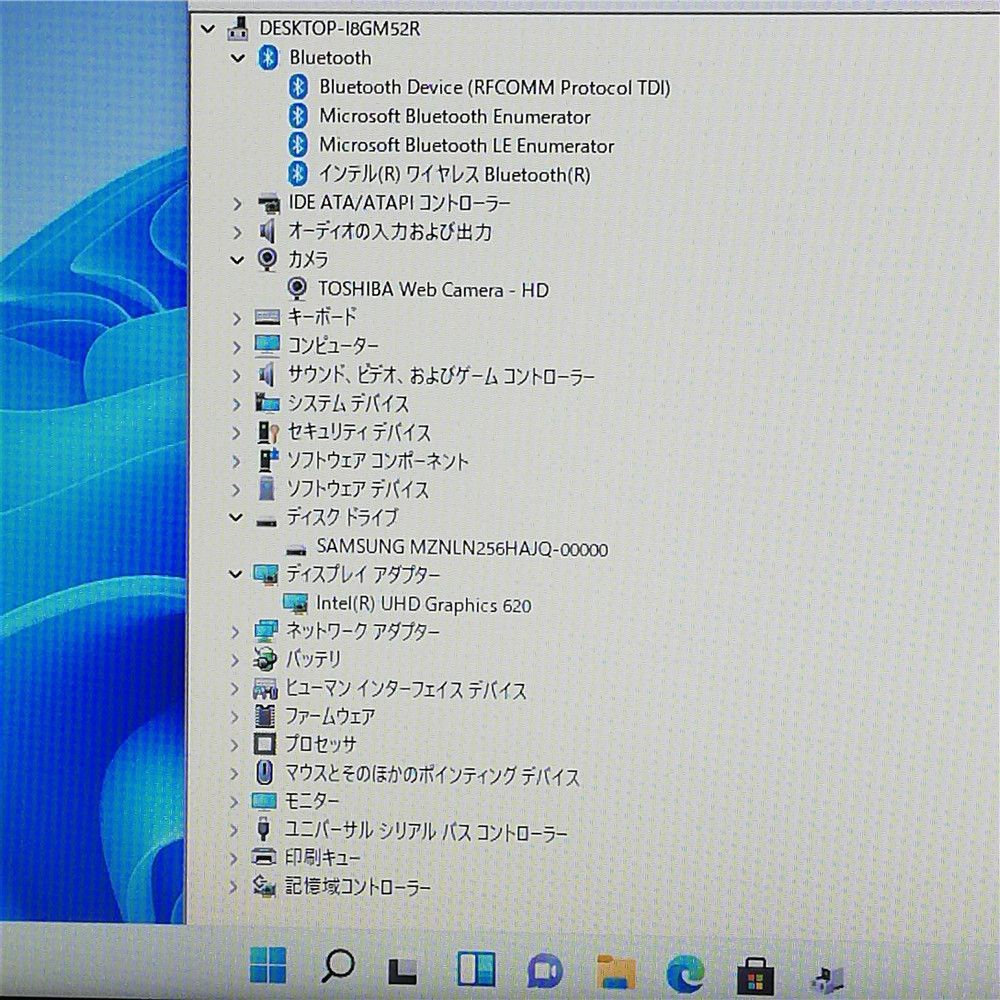The height and width of the screenshot is (1000, 1000).
Task: Select Intel(R) UHD Graphics 620 entry
Action: pos(423,604)
